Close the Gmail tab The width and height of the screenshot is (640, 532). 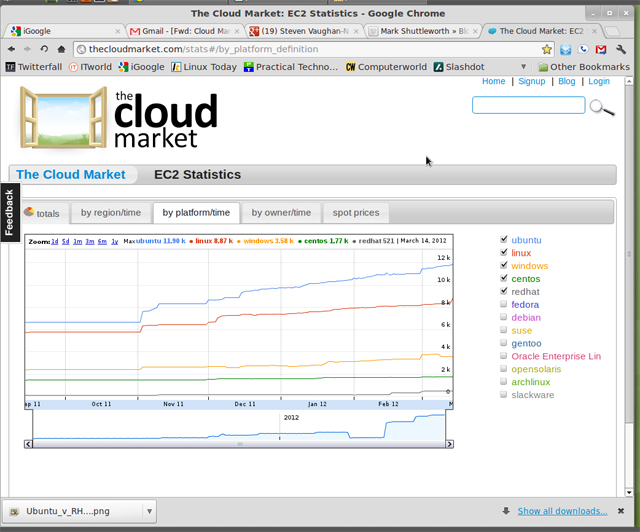[x=237, y=31]
